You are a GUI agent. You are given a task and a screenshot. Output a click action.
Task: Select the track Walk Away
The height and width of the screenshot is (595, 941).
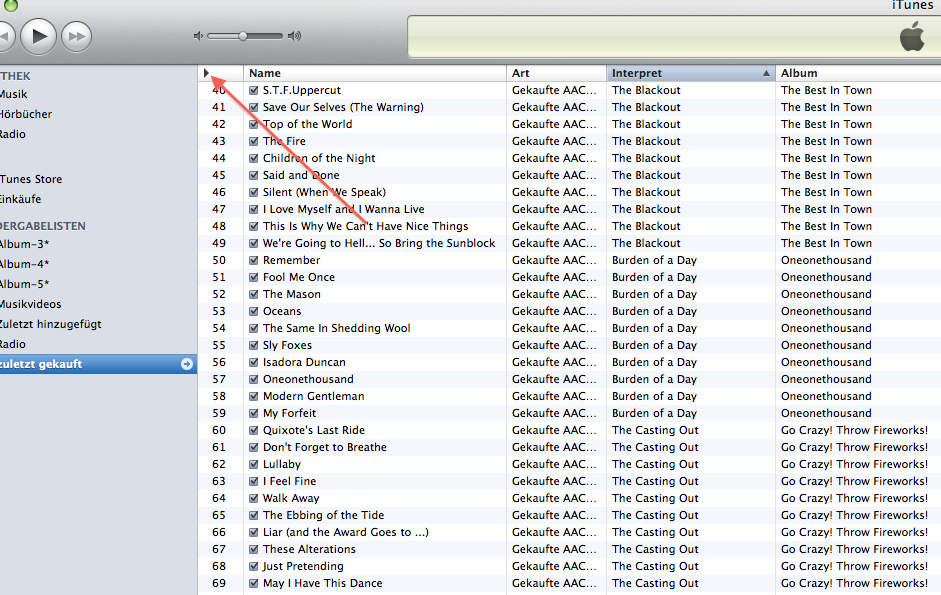(x=291, y=498)
